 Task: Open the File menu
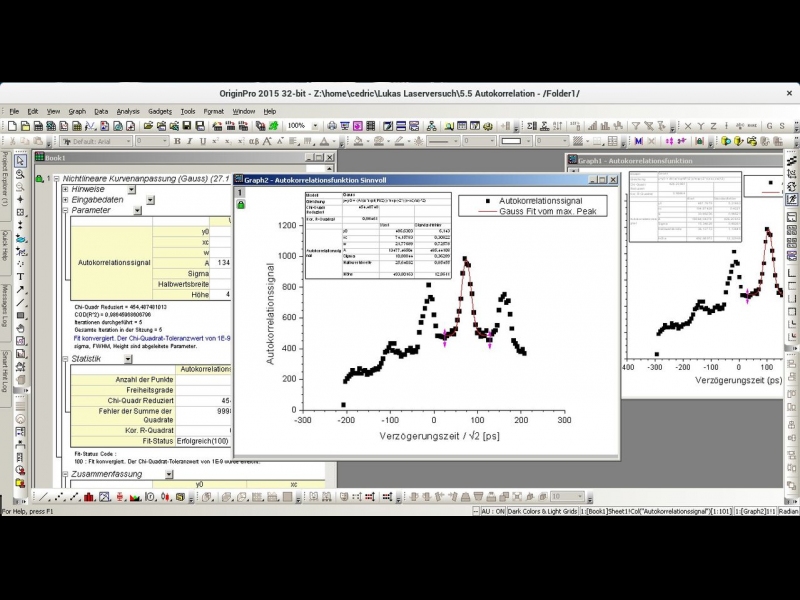click(14, 111)
